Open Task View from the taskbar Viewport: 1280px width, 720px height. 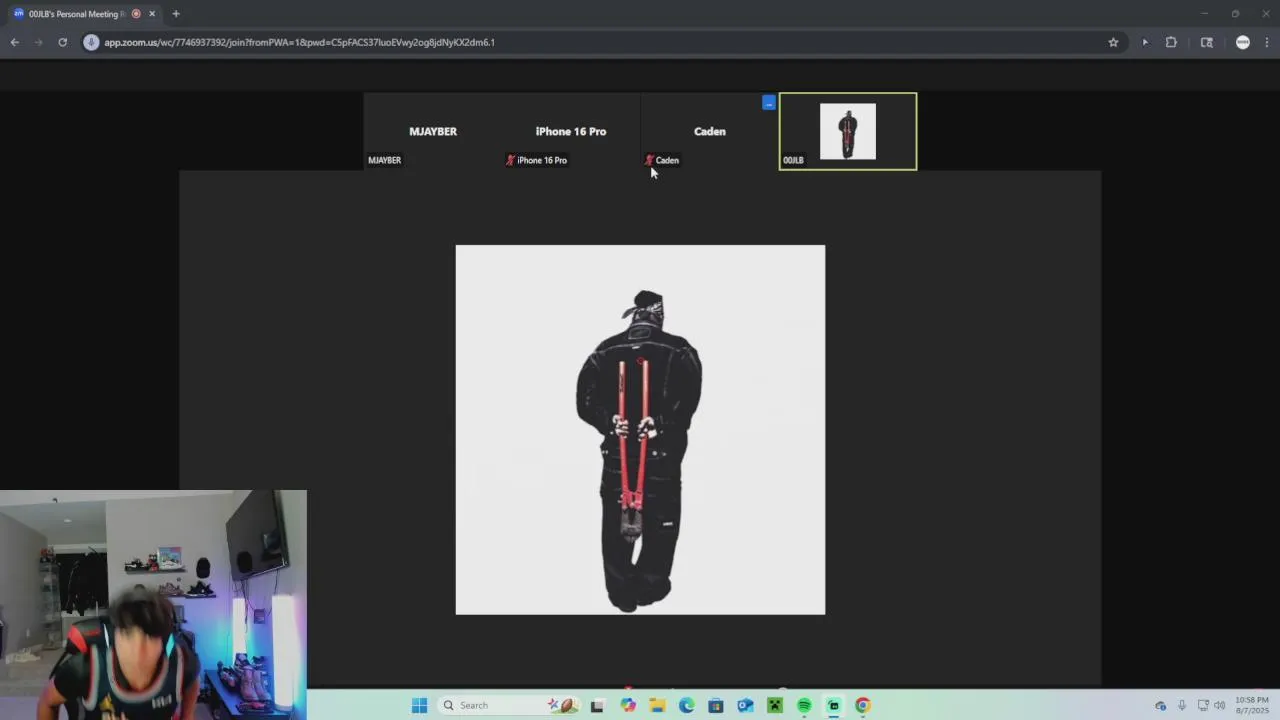coord(597,705)
